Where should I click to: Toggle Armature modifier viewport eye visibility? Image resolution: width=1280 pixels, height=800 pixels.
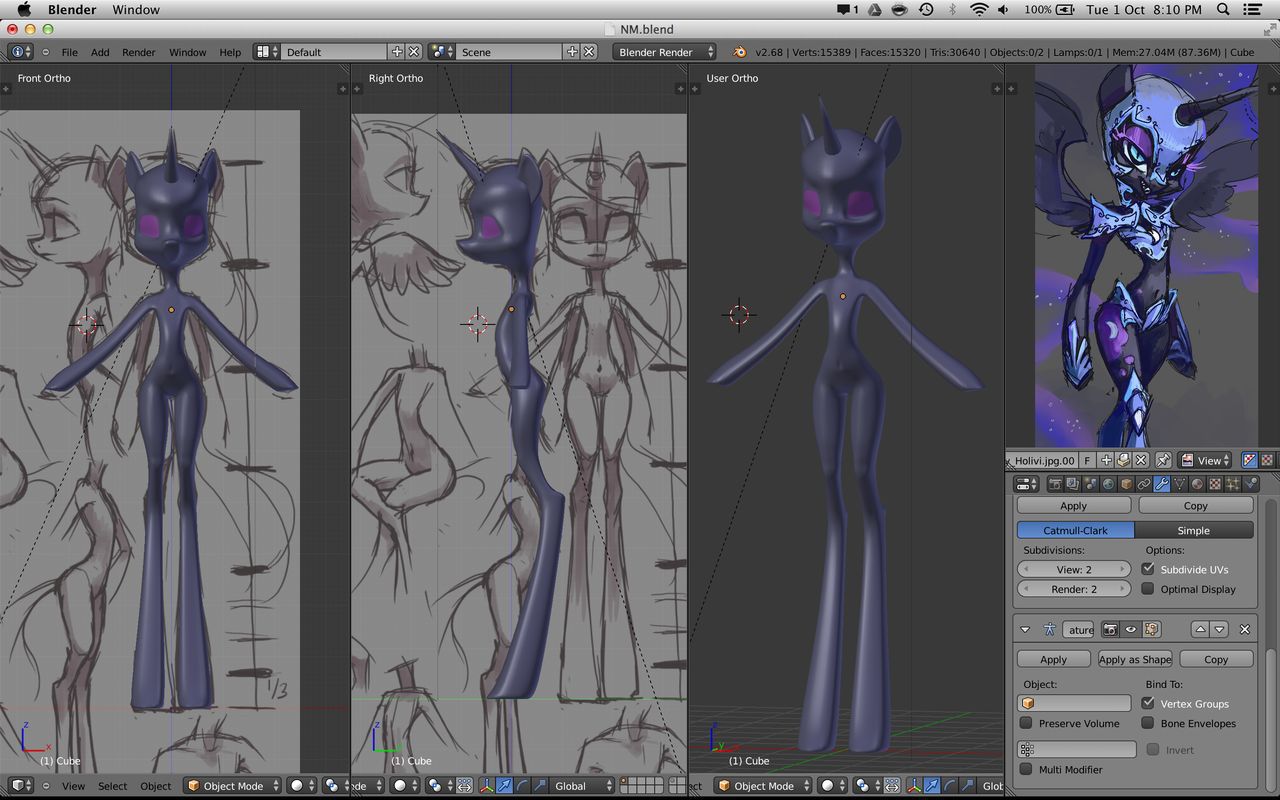1131,630
